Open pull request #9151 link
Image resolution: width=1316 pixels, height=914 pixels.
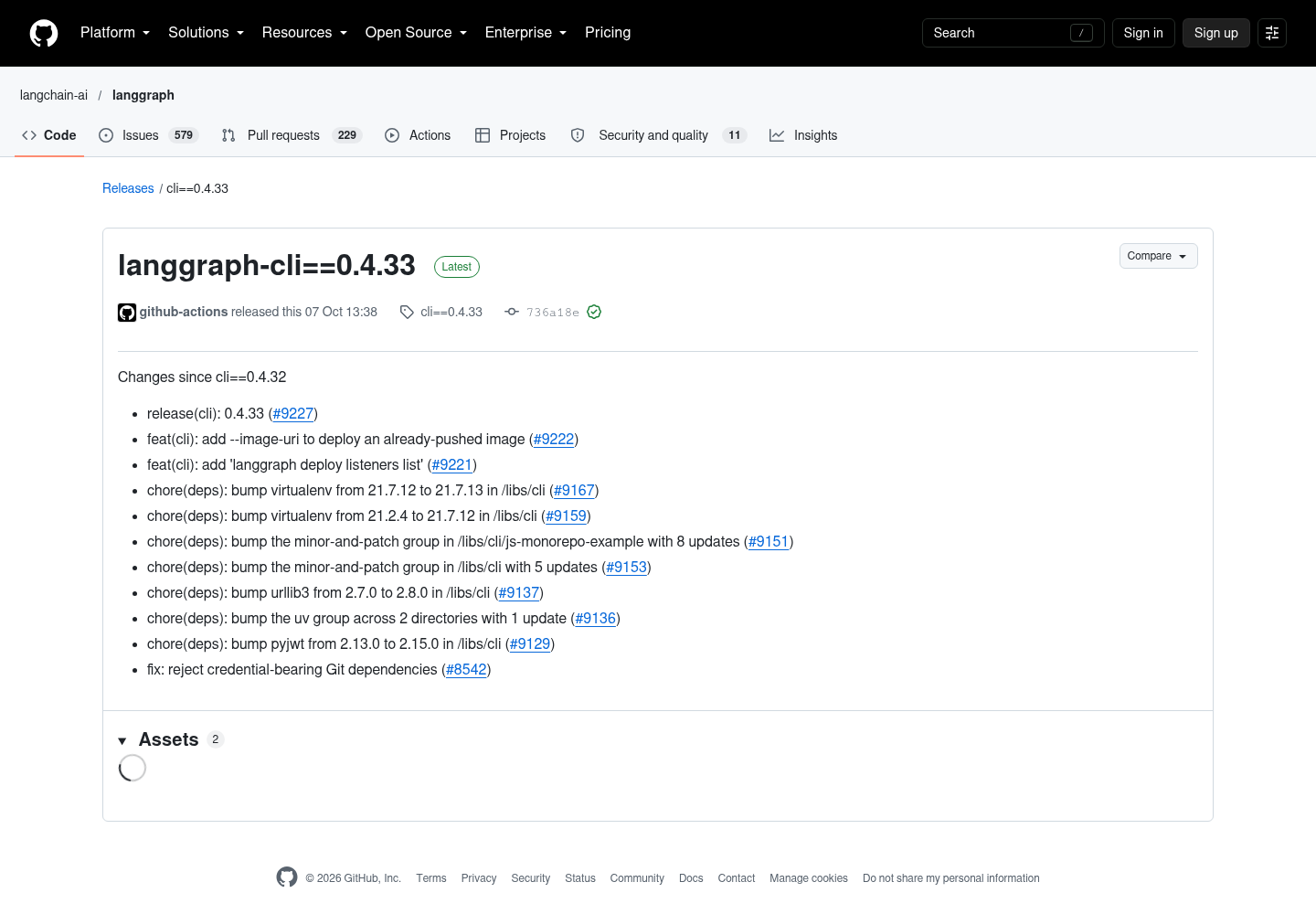(769, 542)
